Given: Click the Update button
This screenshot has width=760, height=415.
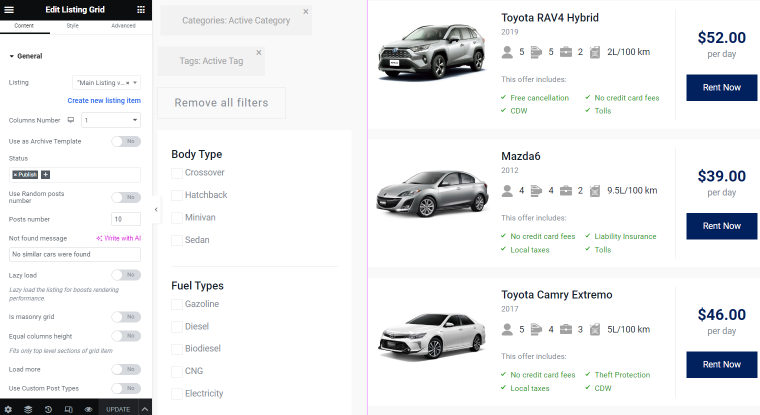Looking at the screenshot, I should point(118,409).
